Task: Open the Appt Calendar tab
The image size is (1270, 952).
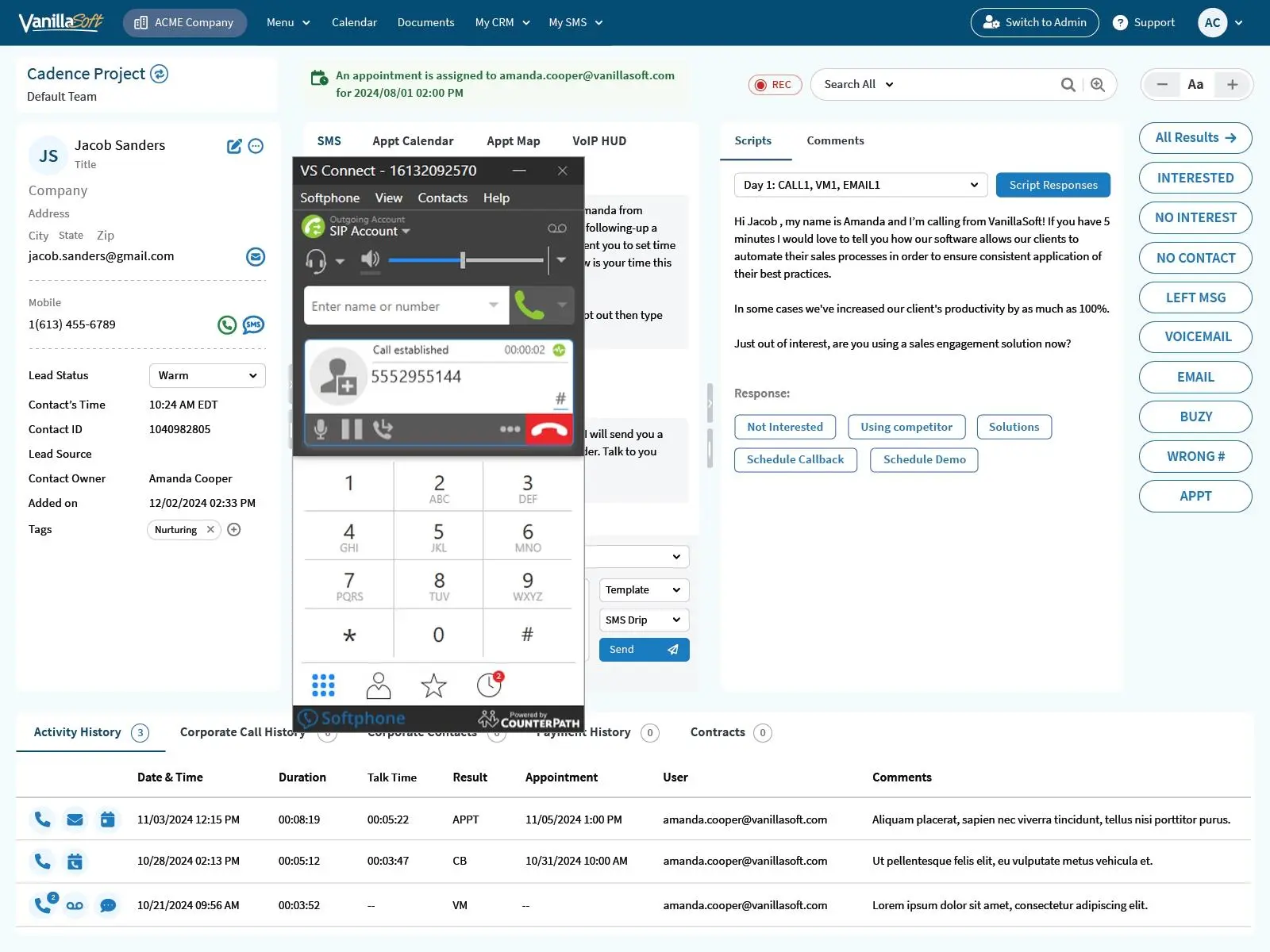Action: pyautogui.click(x=413, y=141)
